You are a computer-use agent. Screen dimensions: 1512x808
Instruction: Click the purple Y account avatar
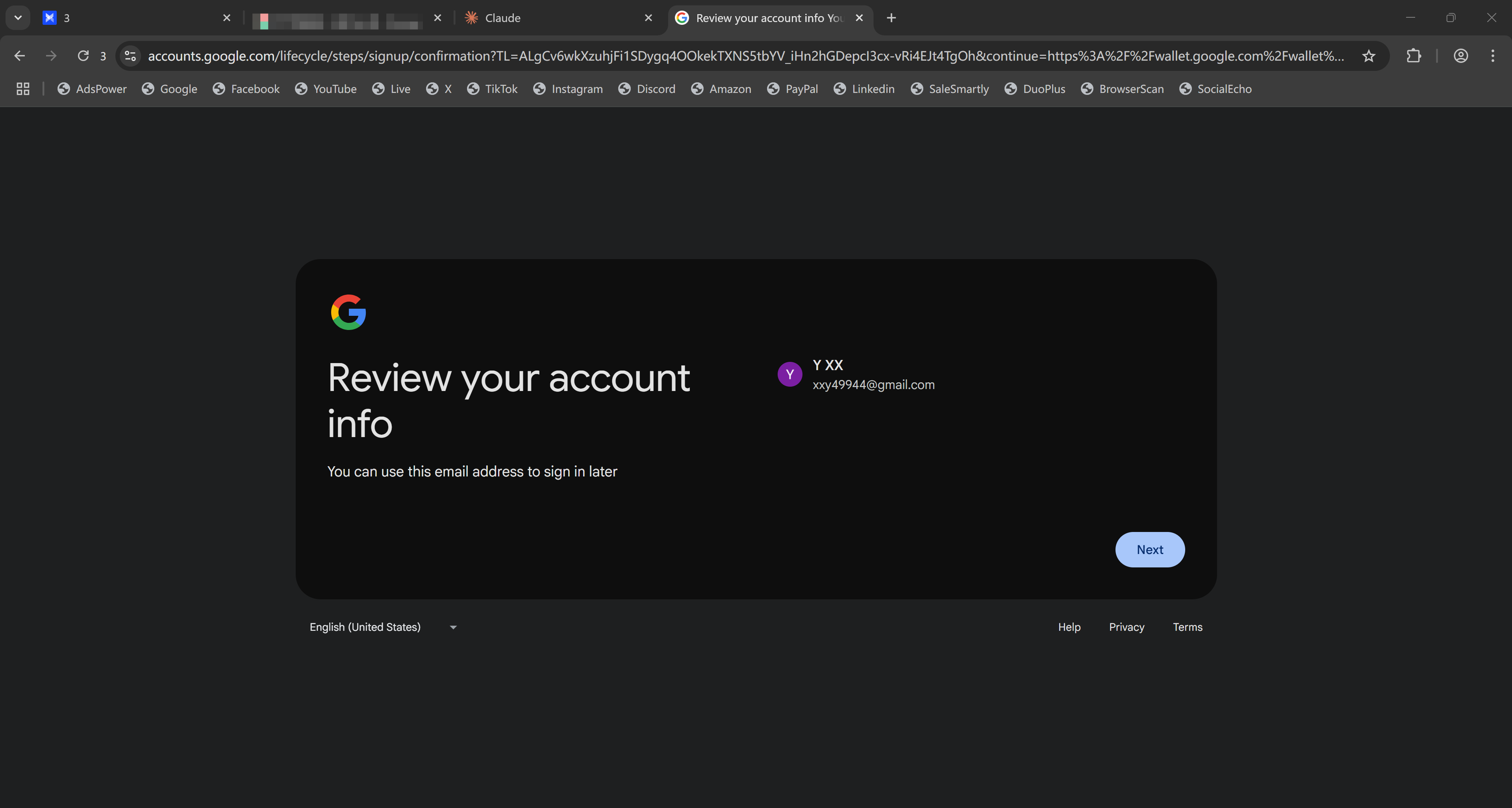click(789, 374)
